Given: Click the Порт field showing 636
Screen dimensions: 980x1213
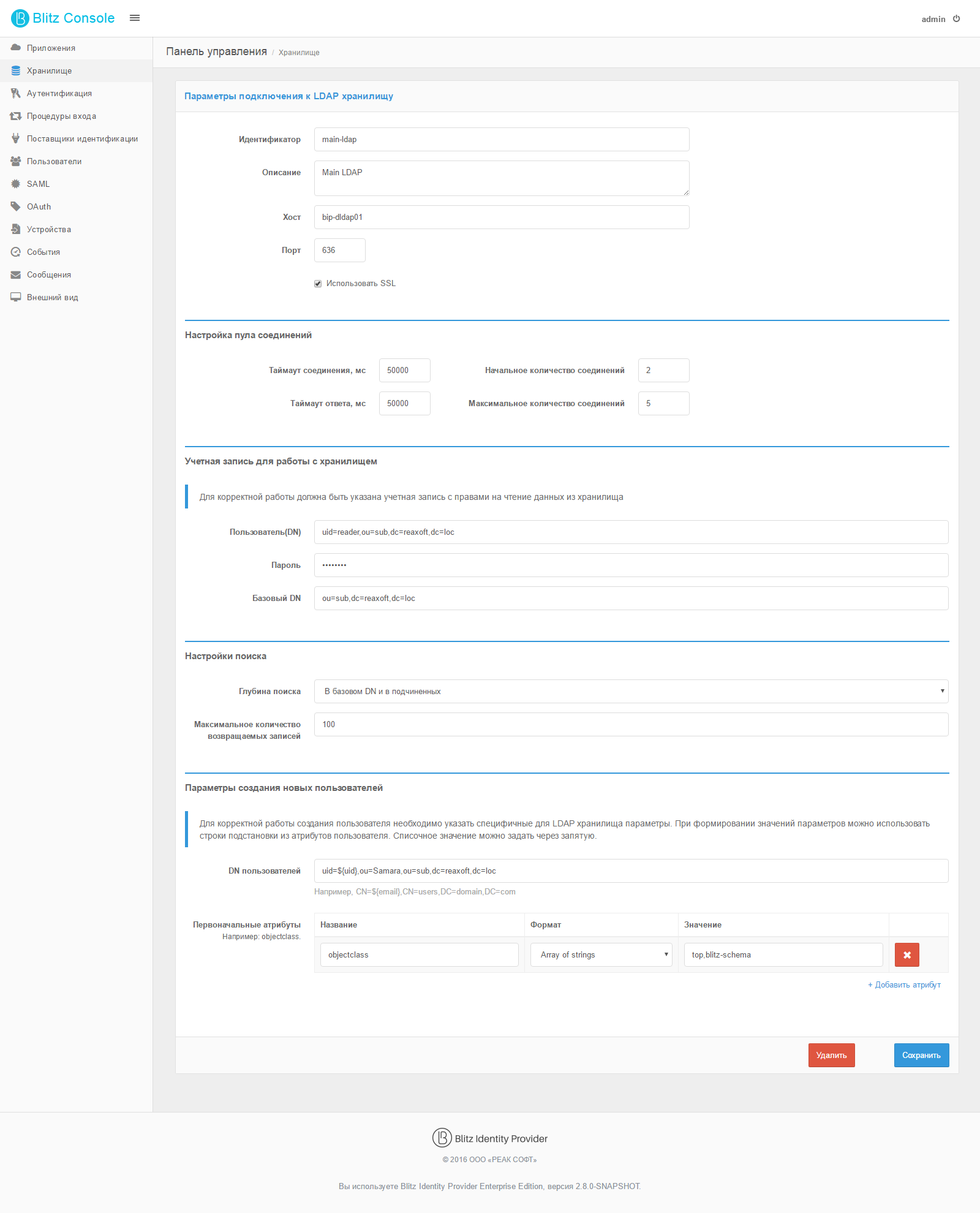Looking at the screenshot, I should point(340,250).
